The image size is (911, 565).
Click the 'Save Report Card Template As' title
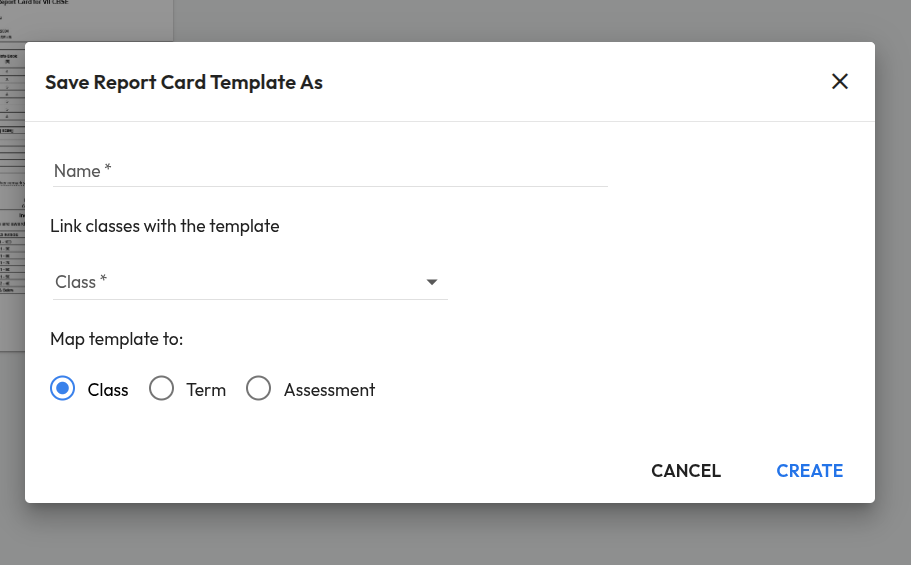(x=184, y=82)
